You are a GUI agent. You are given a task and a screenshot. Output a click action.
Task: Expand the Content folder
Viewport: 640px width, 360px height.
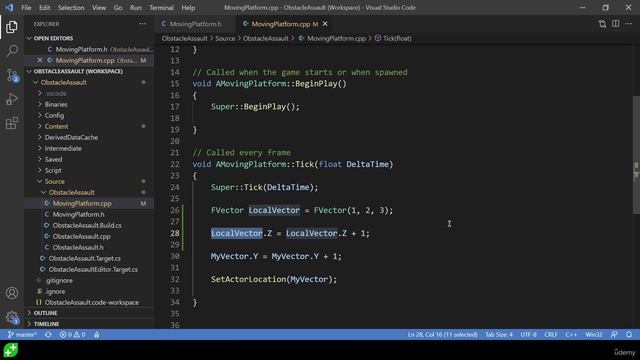[90, 127]
